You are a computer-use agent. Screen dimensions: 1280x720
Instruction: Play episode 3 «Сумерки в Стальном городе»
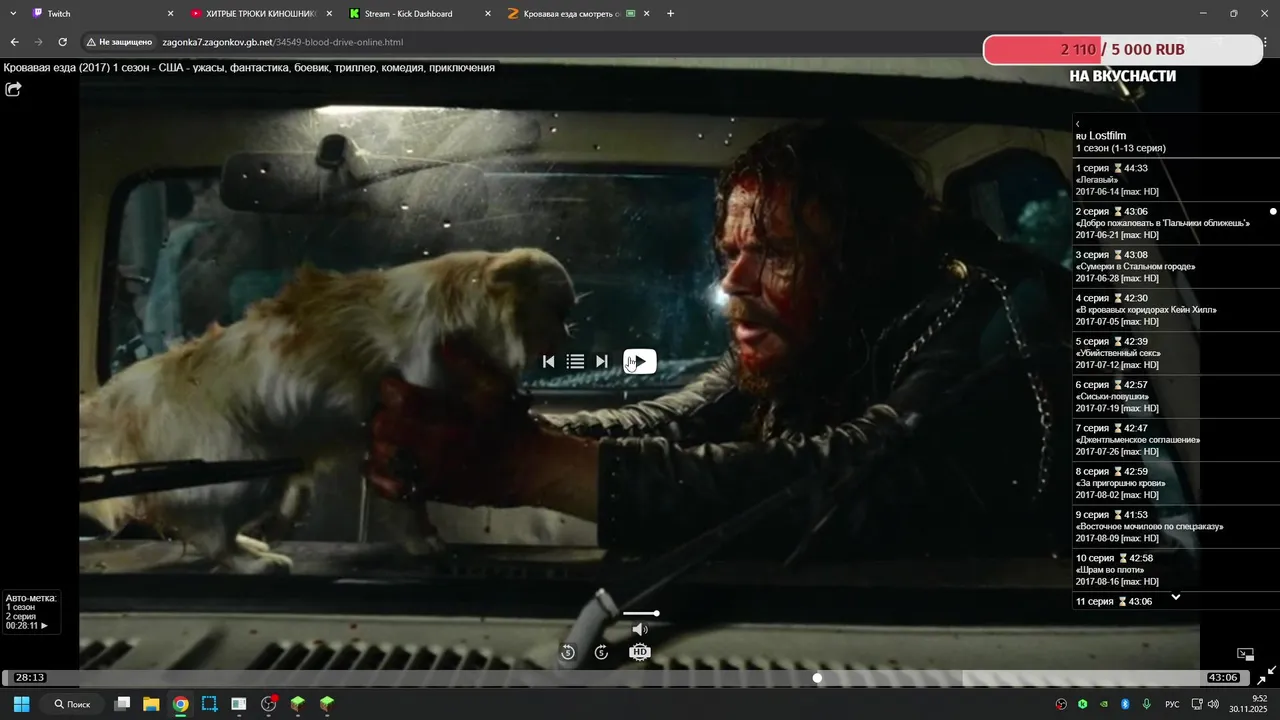click(x=1176, y=267)
